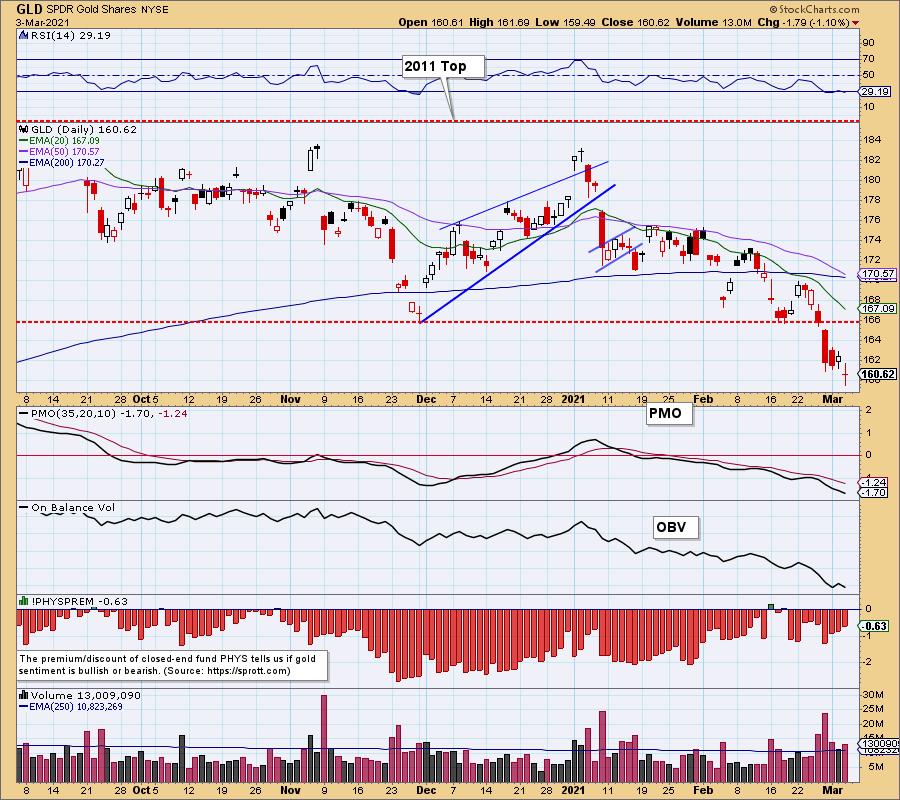This screenshot has height=800, width=900.
Task: Click the '3-Mar-2021' chart date
Action: pos(43,22)
